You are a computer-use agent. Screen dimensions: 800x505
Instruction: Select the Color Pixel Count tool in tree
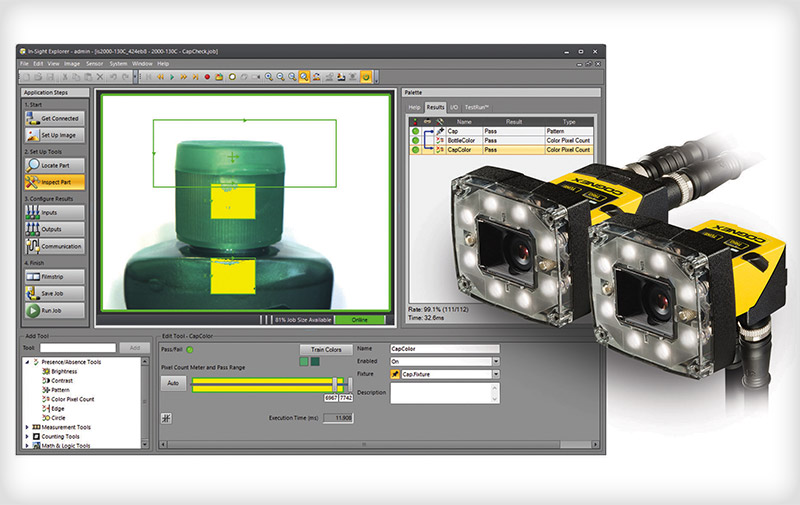point(68,399)
